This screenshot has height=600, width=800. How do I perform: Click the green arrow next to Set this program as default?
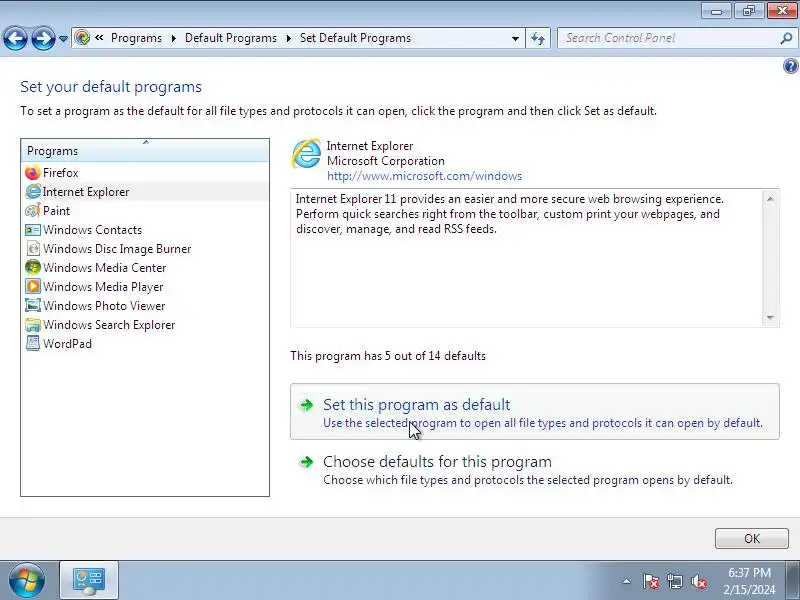point(306,405)
